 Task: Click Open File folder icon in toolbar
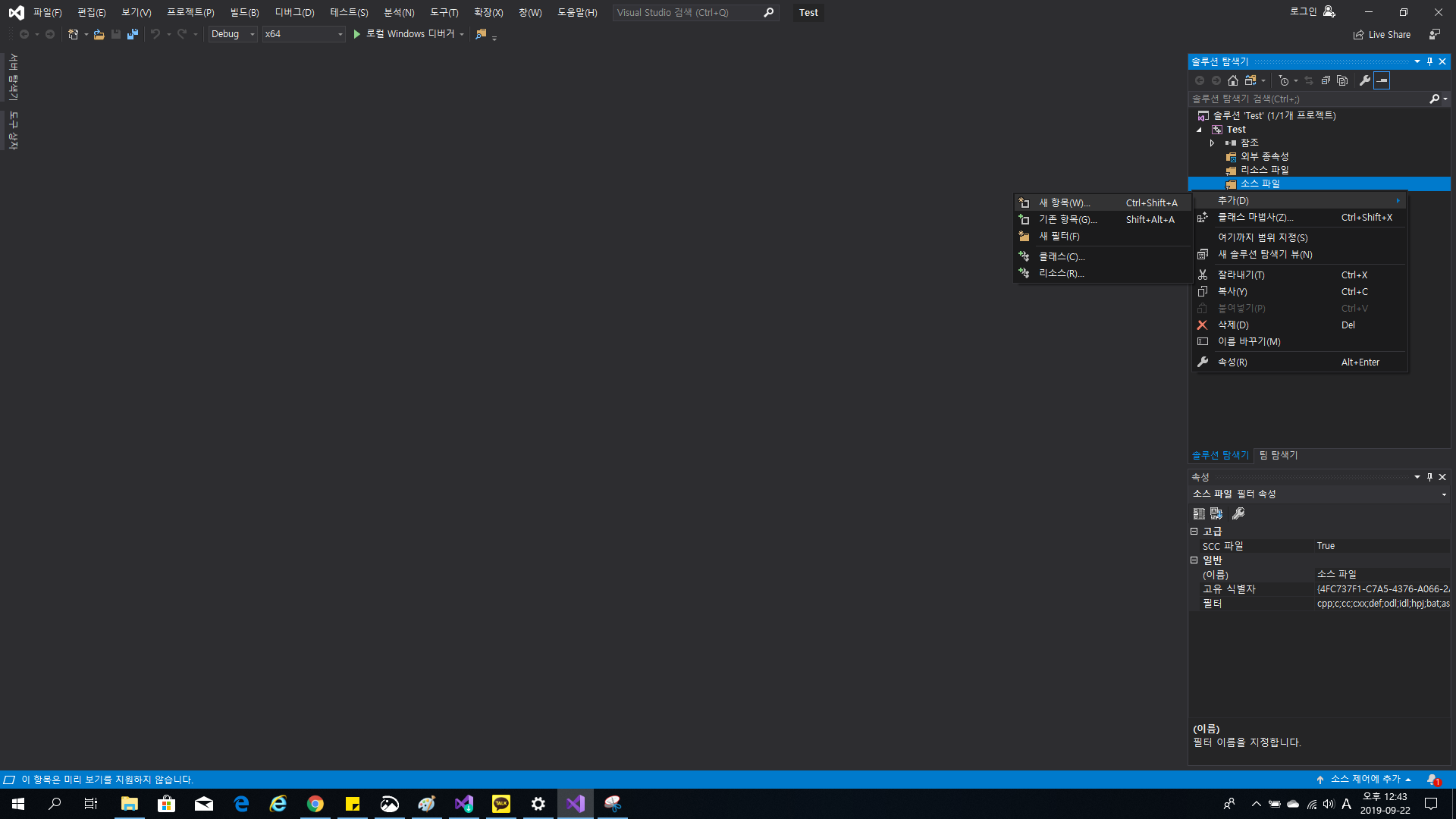99,34
